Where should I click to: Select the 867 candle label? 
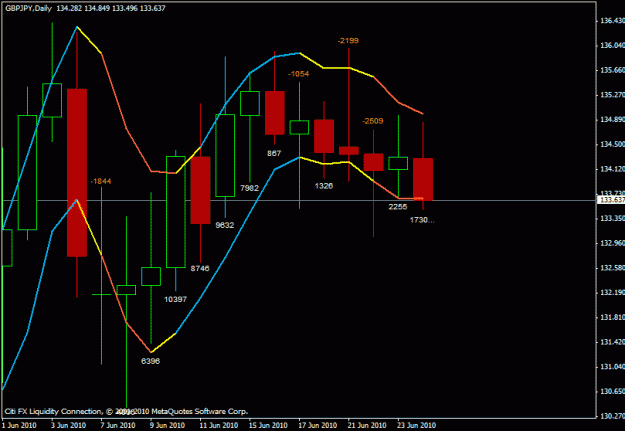[274, 153]
